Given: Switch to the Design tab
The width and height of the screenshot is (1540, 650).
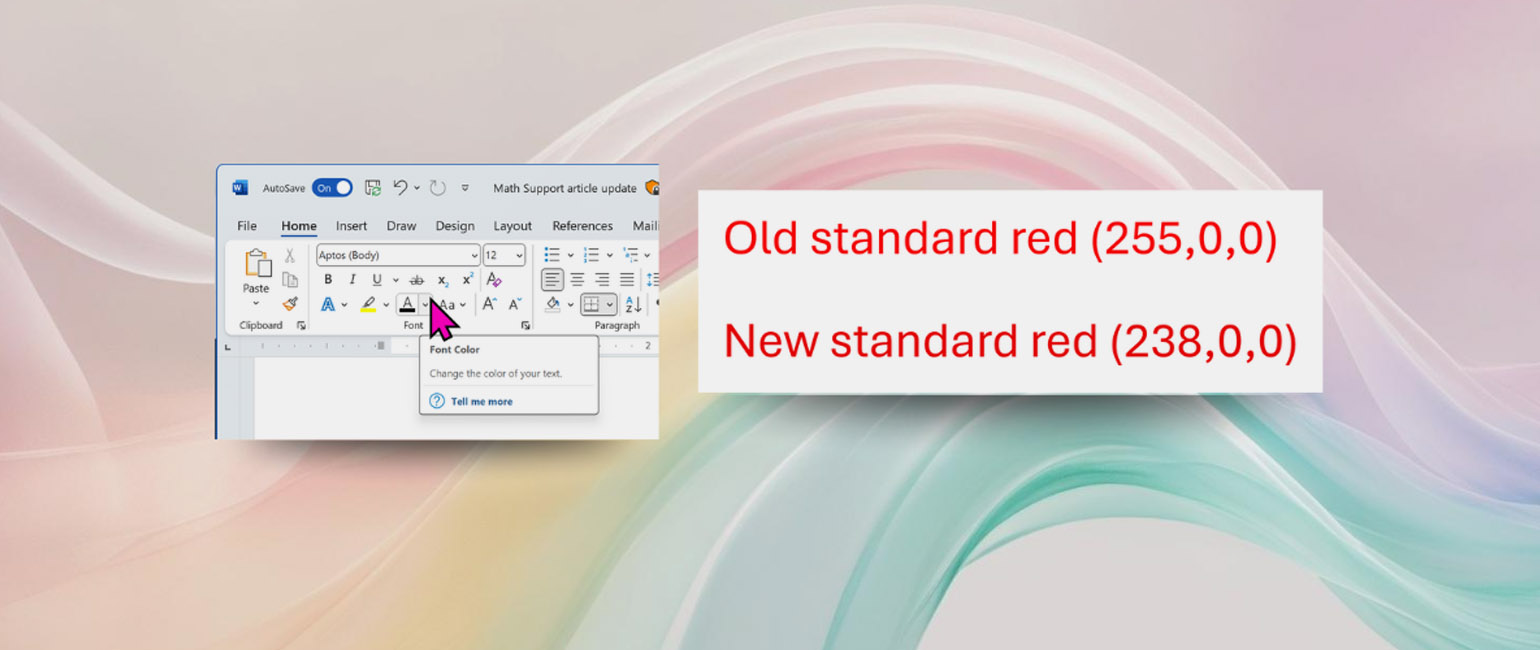Looking at the screenshot, I should click(455, 226).
